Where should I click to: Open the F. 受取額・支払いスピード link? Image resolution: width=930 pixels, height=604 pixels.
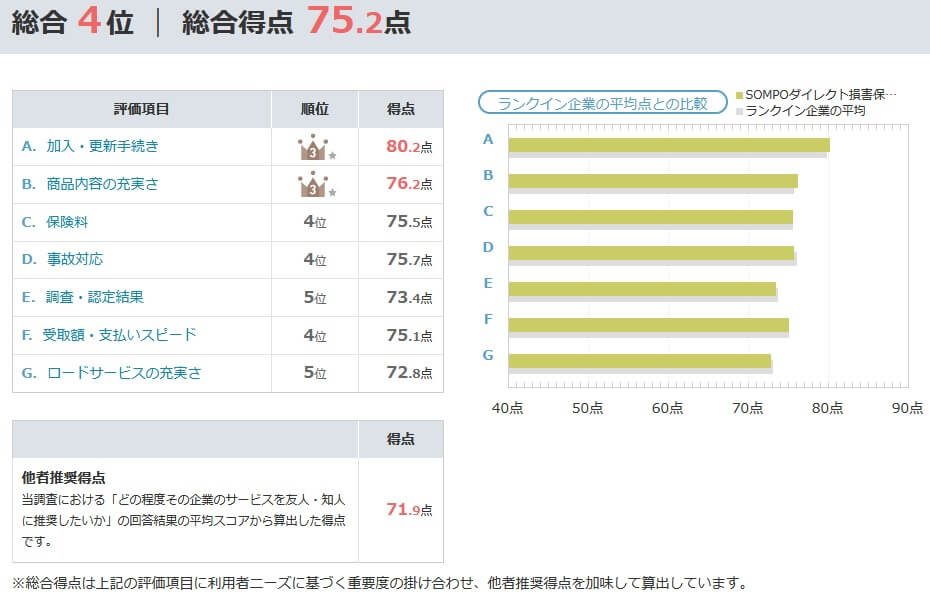(109, 335)
